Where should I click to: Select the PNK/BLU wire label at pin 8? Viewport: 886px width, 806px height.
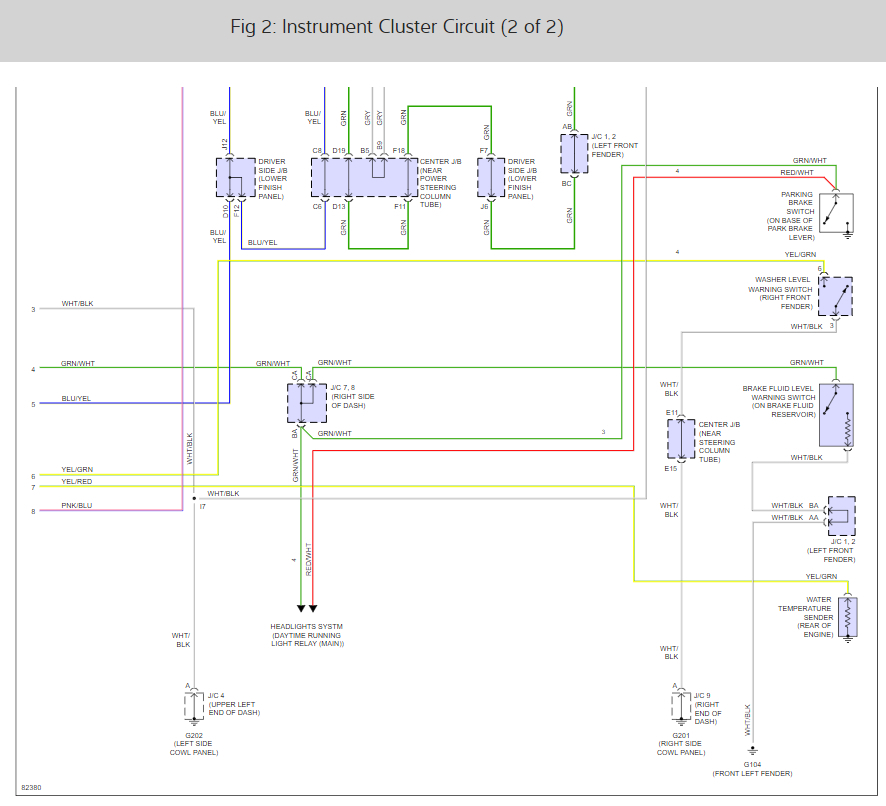tap(76, 506)
